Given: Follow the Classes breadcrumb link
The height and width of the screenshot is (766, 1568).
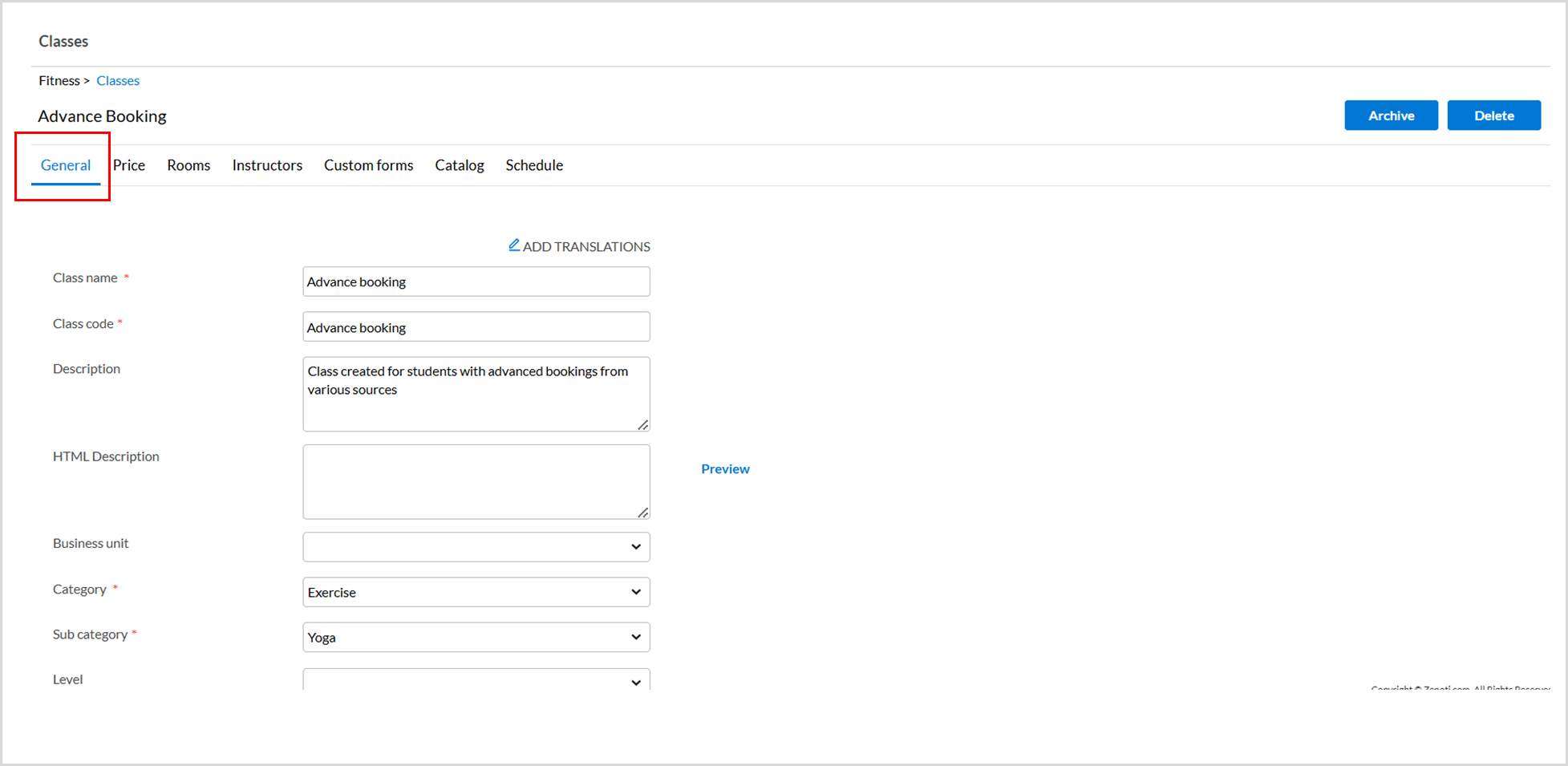Looking at the screenshot, I should tap(118, 81).
